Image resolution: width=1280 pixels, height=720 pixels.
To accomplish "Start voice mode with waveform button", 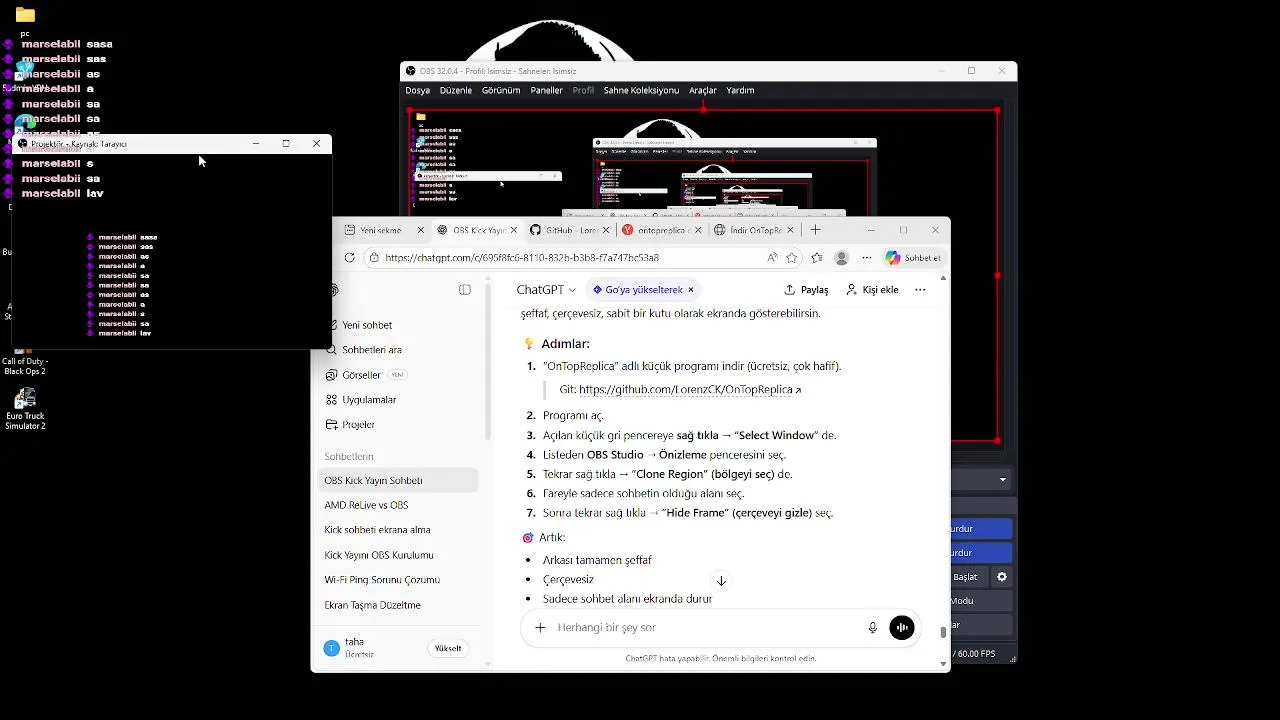I will click(x=902, y=627).
